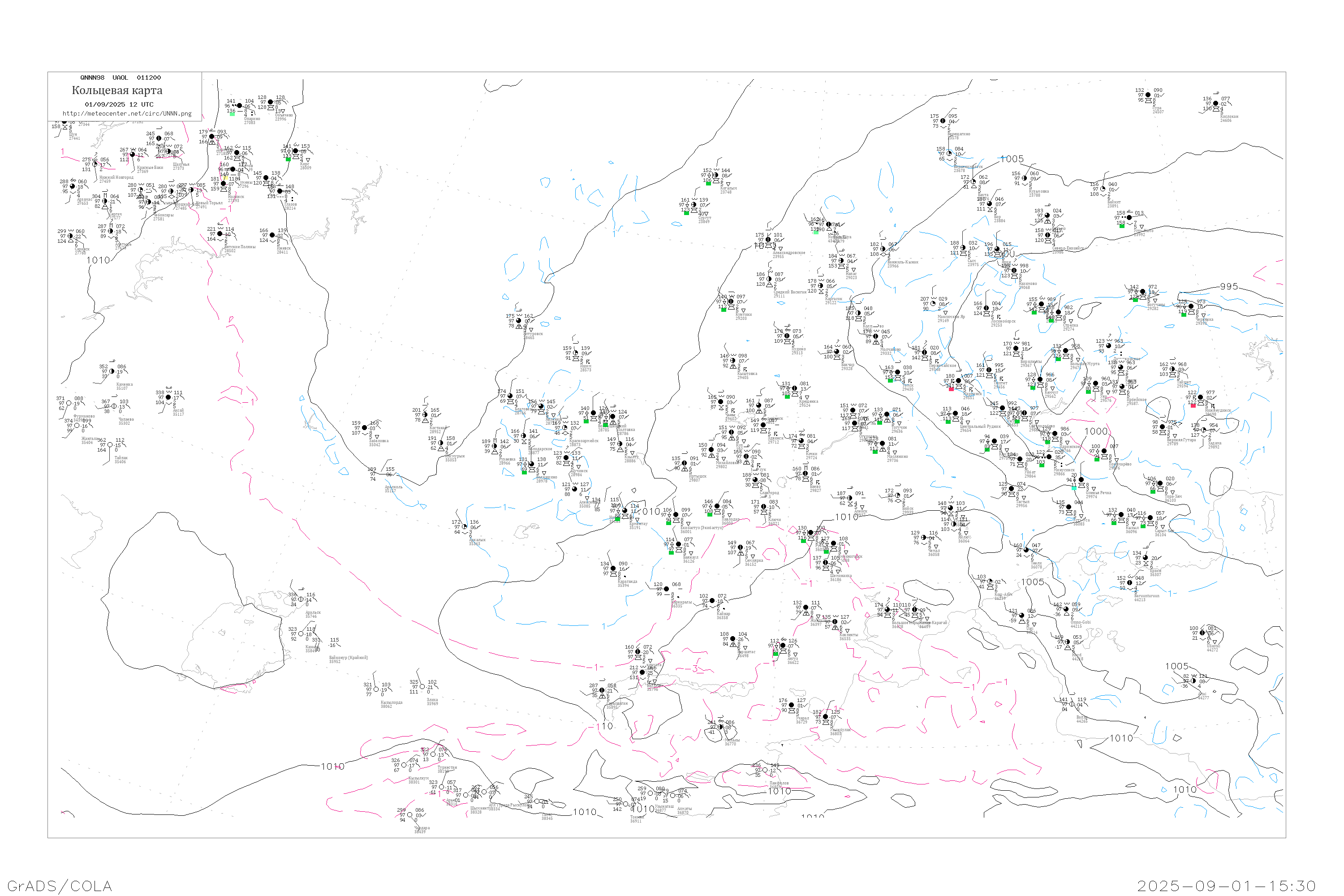Click the GrADS/COLA footer text
The width and height of the screenshot is (1344, 896).
point(60,886)
